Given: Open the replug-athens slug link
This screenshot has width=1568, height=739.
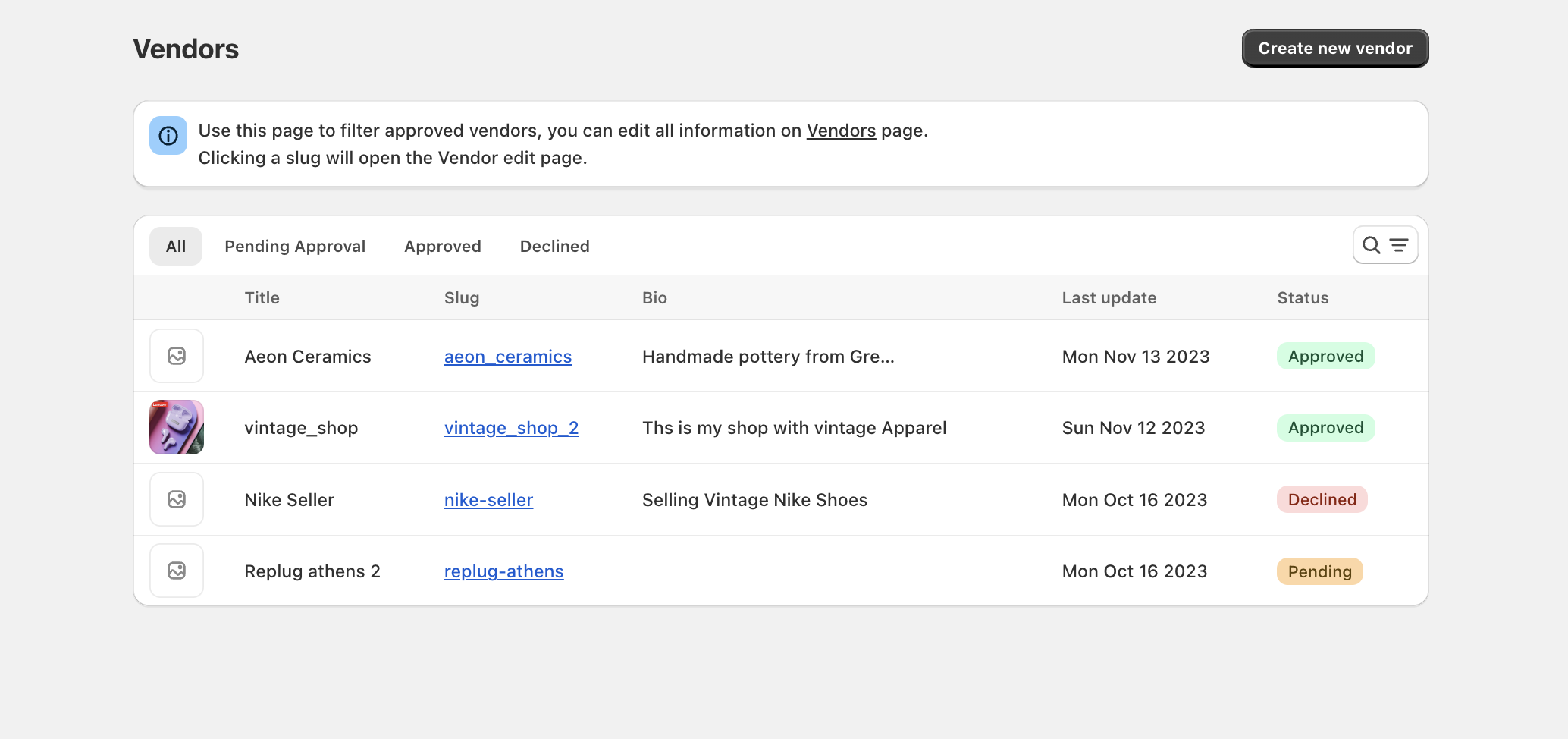Looking at the screenshot, I should click(x=503, y=571).
